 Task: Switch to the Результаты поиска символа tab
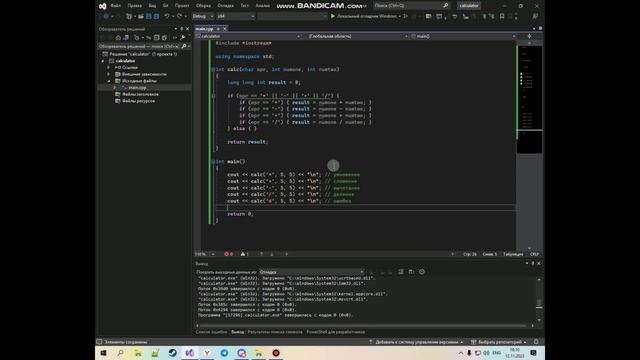pos(275,332)
